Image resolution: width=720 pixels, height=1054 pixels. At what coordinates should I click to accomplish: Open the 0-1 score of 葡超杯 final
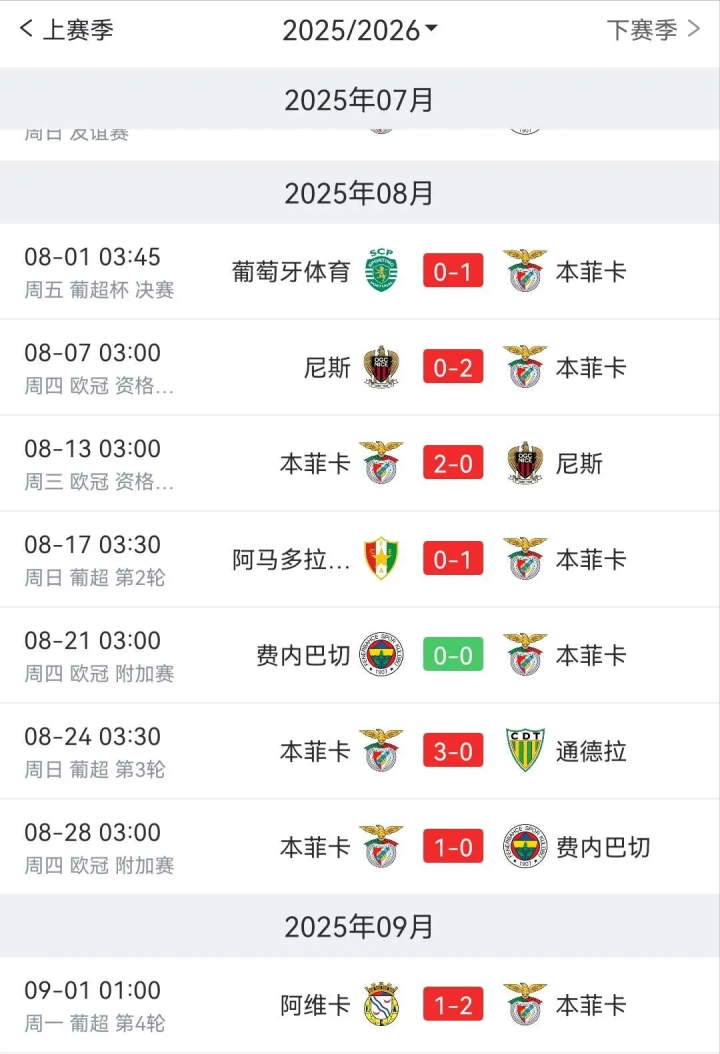[453, 271]
